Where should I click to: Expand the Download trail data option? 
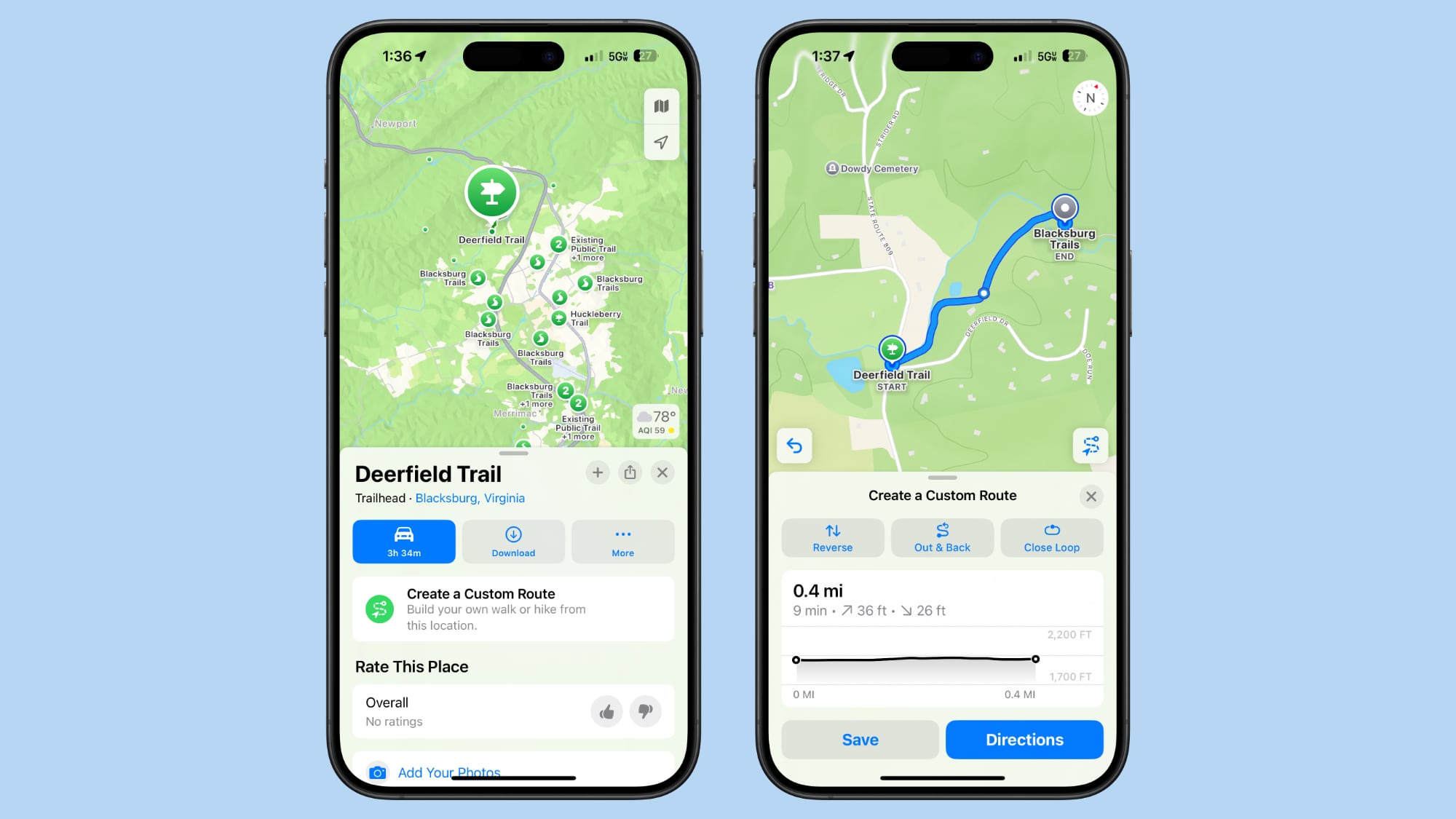pyautogui.click(x=513, y=541)
